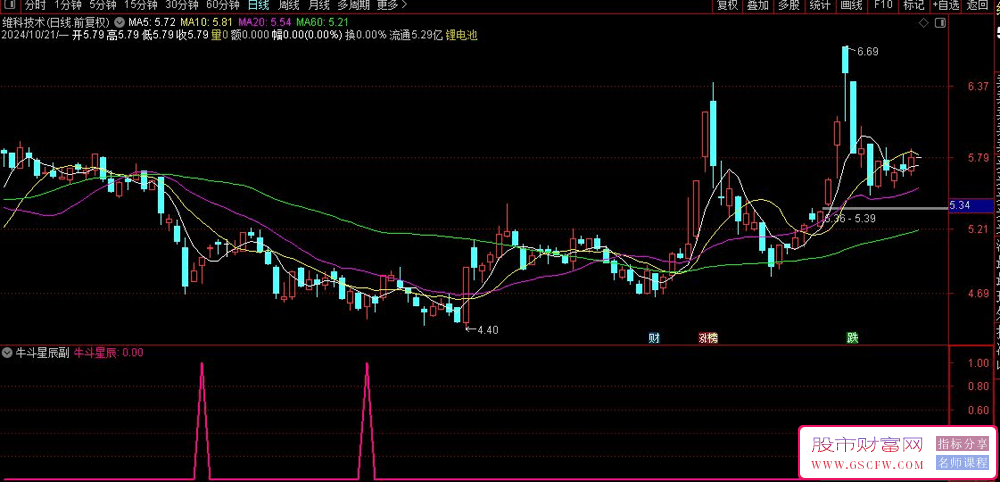Switch to the 月线 monthly chart tab
The height and width of the screenshot is (482, 1000).
318,6
